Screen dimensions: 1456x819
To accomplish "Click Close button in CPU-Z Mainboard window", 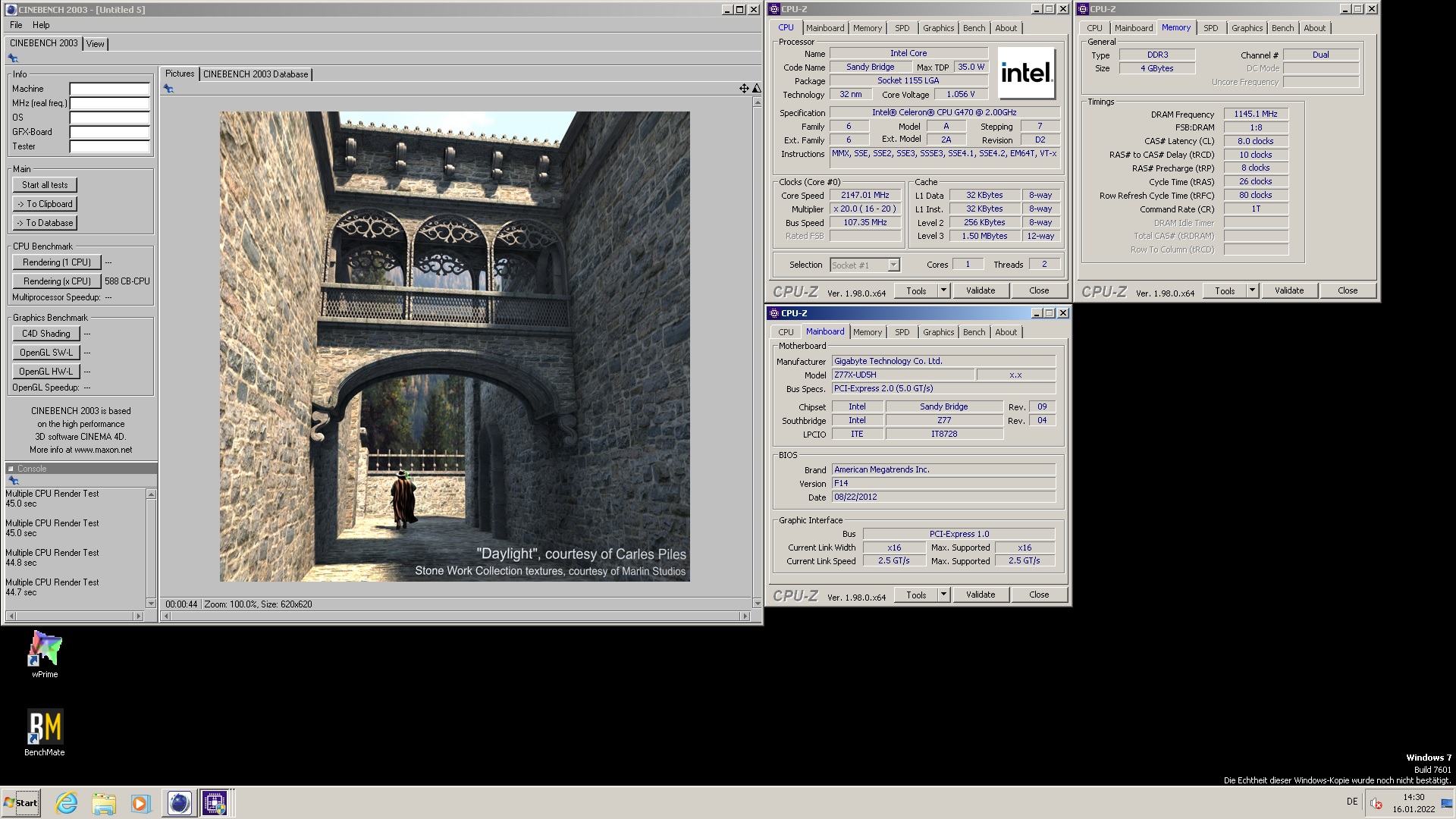I will tap(1039, 595).
